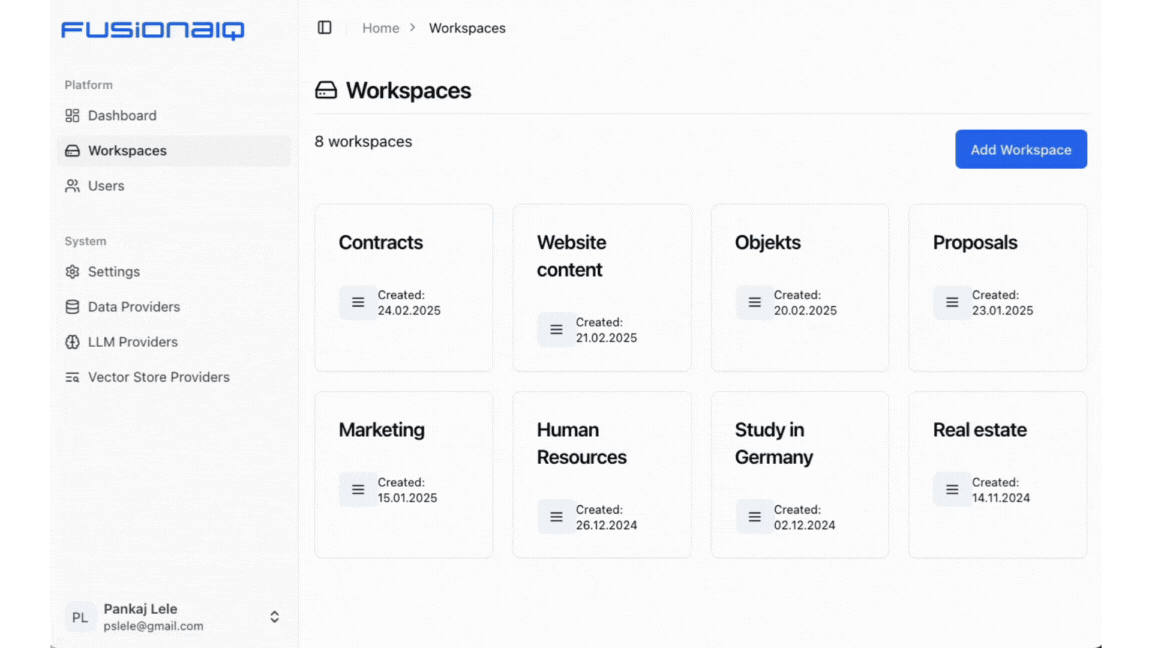Click Home breadcrumb link
Screen dimensions: 1152x648
click(380, 28)
